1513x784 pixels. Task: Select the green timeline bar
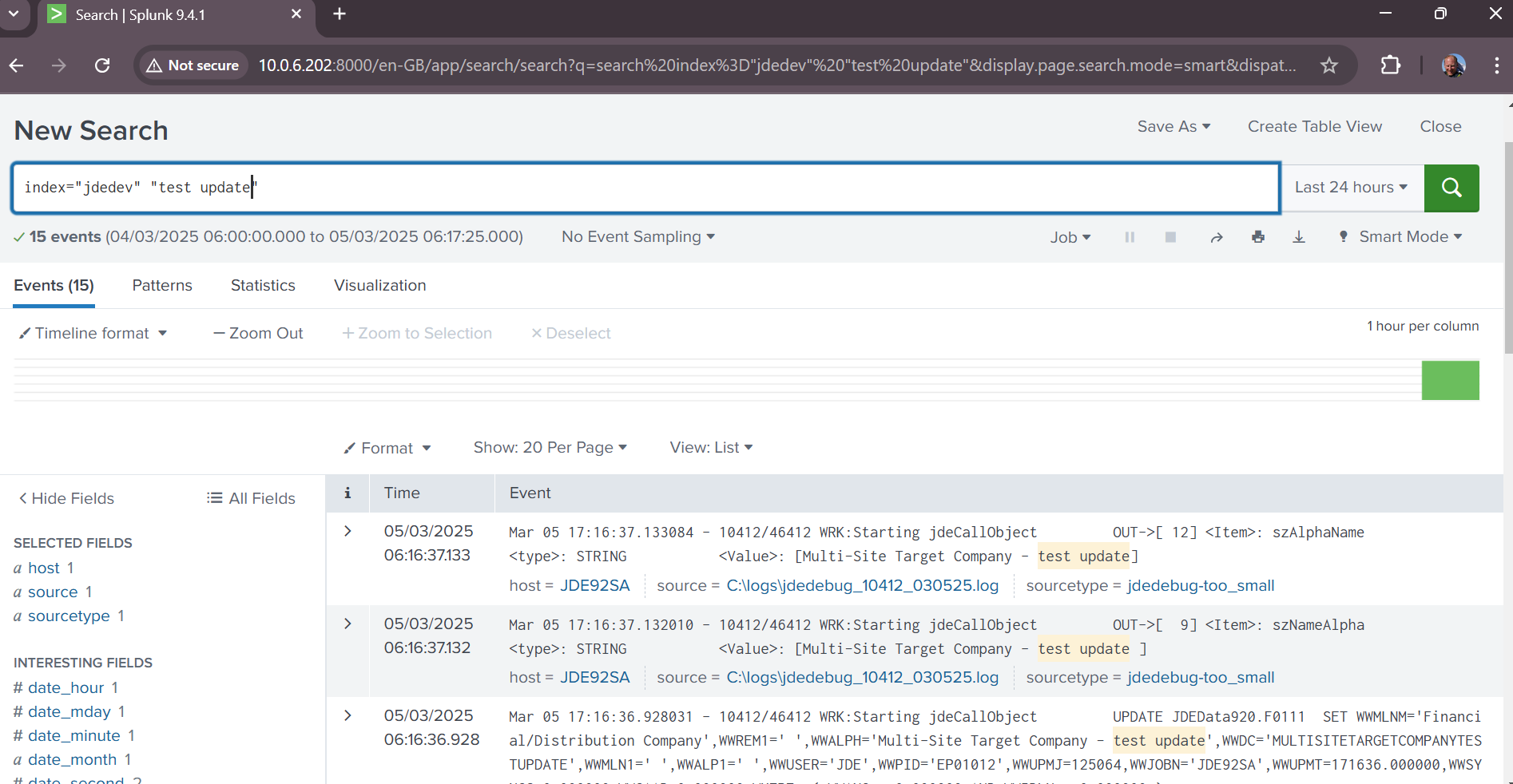coord(1450,380)
